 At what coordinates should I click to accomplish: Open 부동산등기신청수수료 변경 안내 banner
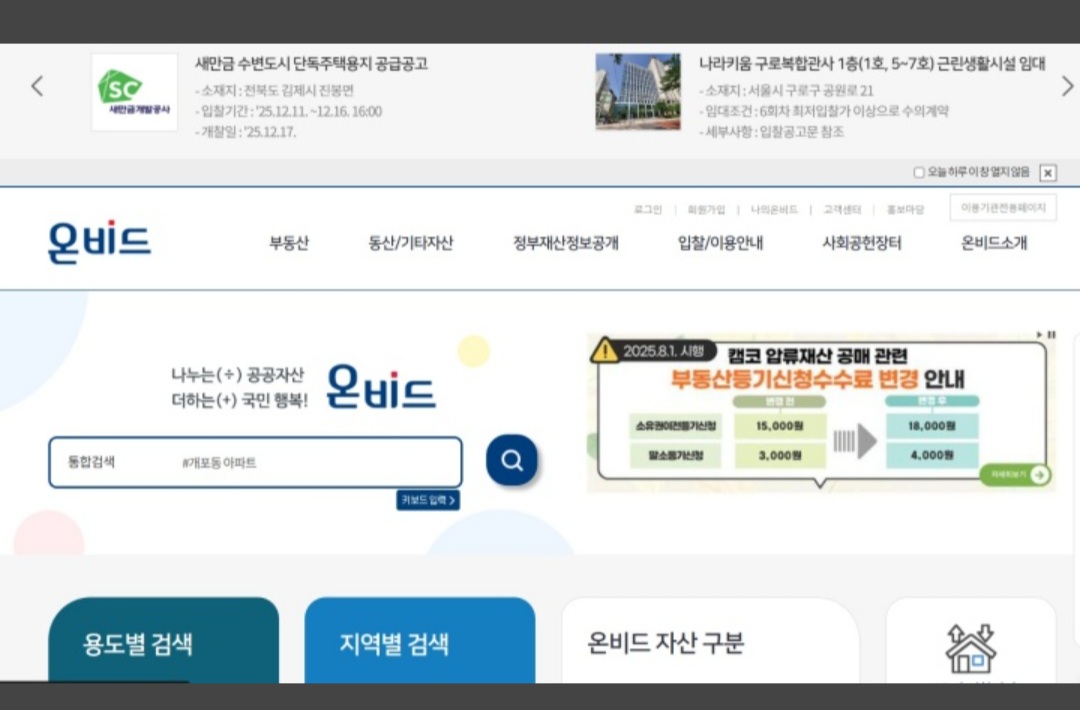point(821,413)
